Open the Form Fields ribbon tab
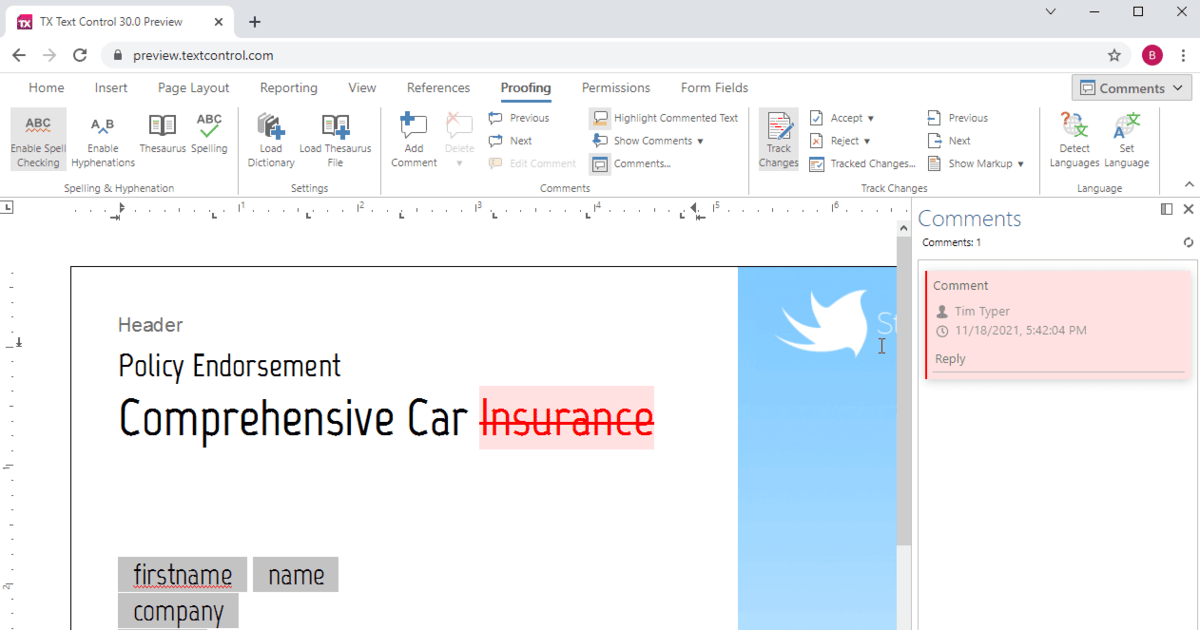Screen dimensions: 1200x630 pyautogui.click(x=714, y=88)
